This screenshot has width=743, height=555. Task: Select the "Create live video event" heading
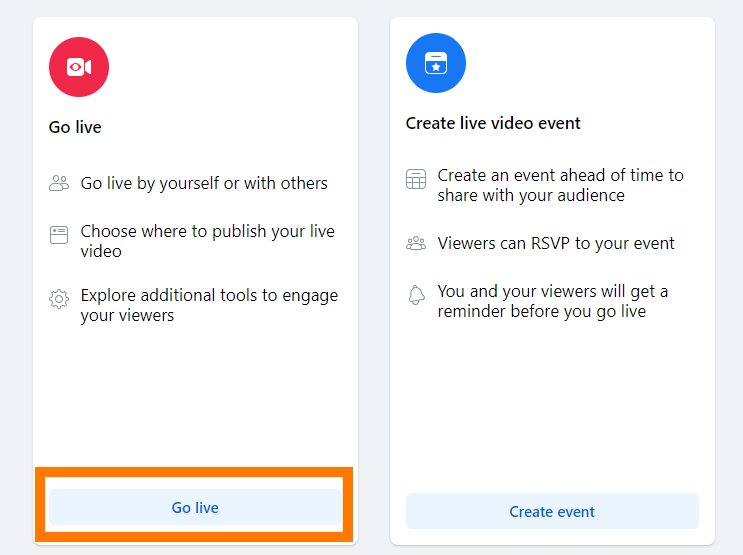click(x=493, y=123)
